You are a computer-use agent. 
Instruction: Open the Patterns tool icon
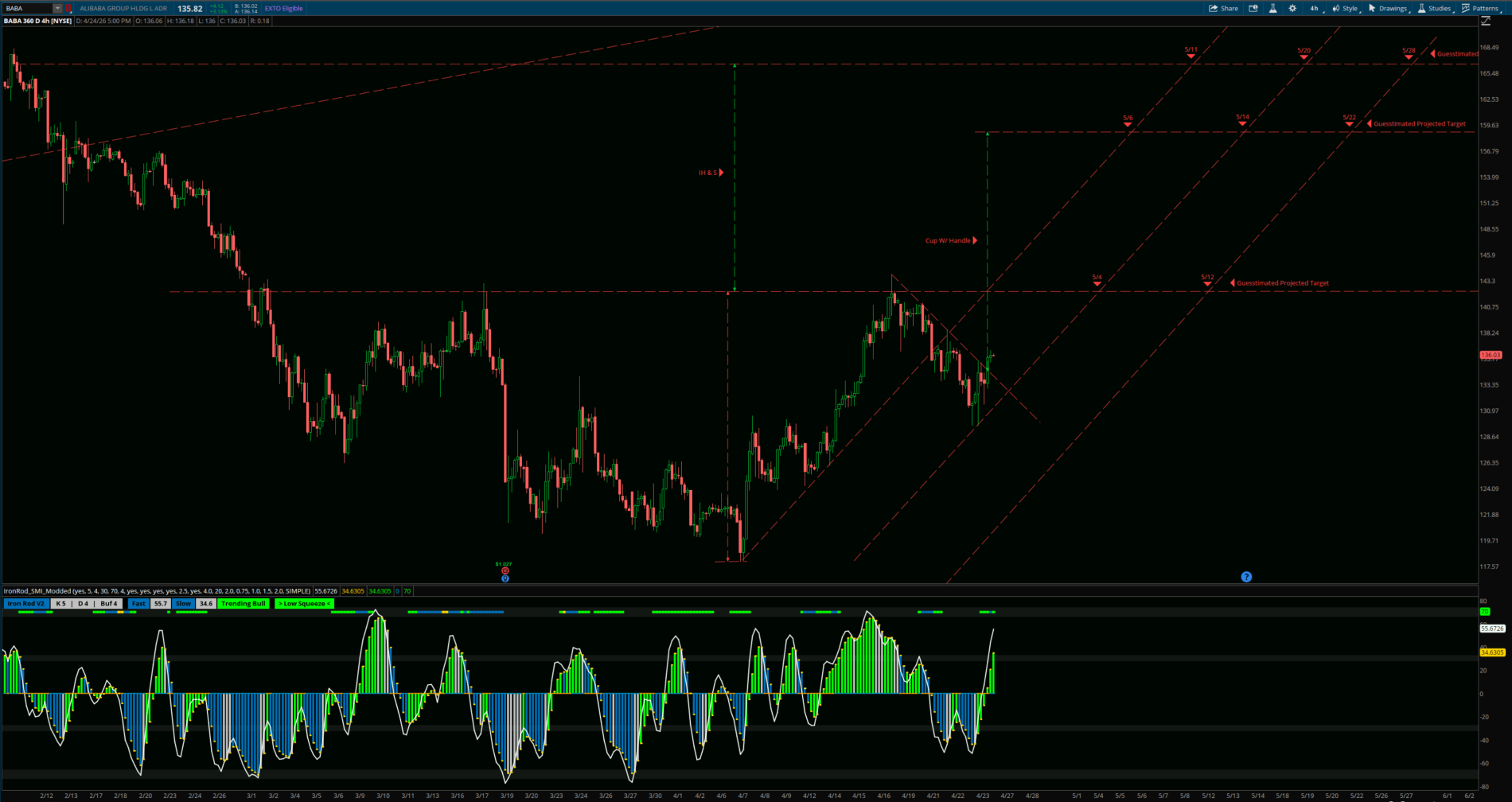[1467, 8]
